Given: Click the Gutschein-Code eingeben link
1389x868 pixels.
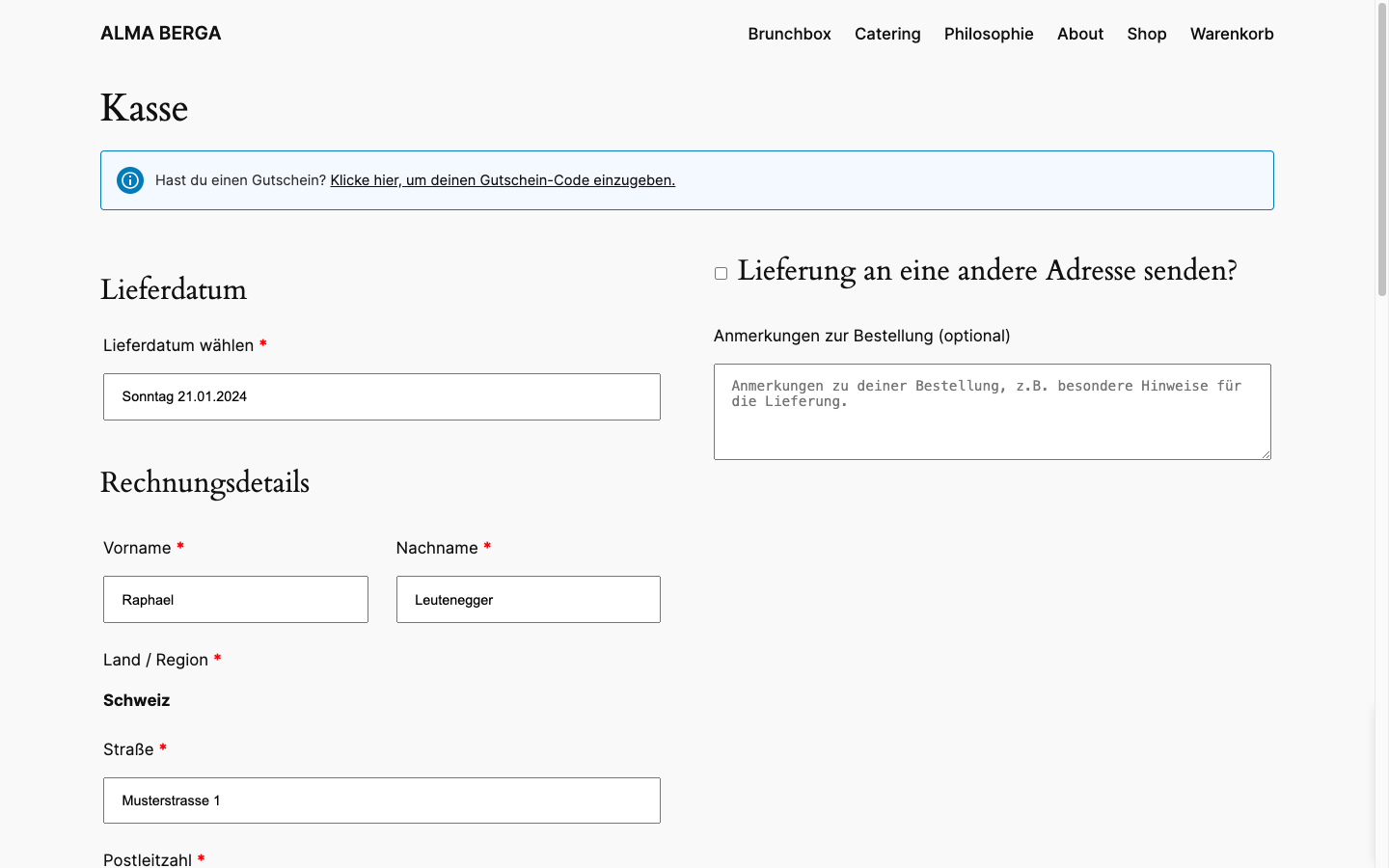Looking at the screenshot, I should point(503,180).
